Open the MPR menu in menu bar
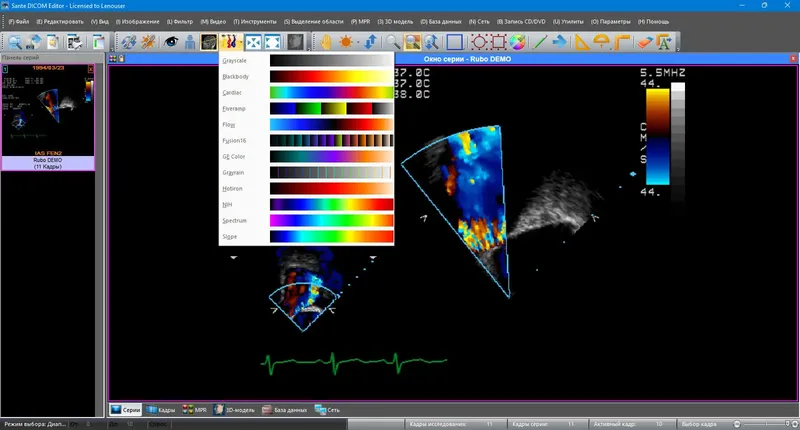Screen dimensions: 800x430 coord(361,22)
